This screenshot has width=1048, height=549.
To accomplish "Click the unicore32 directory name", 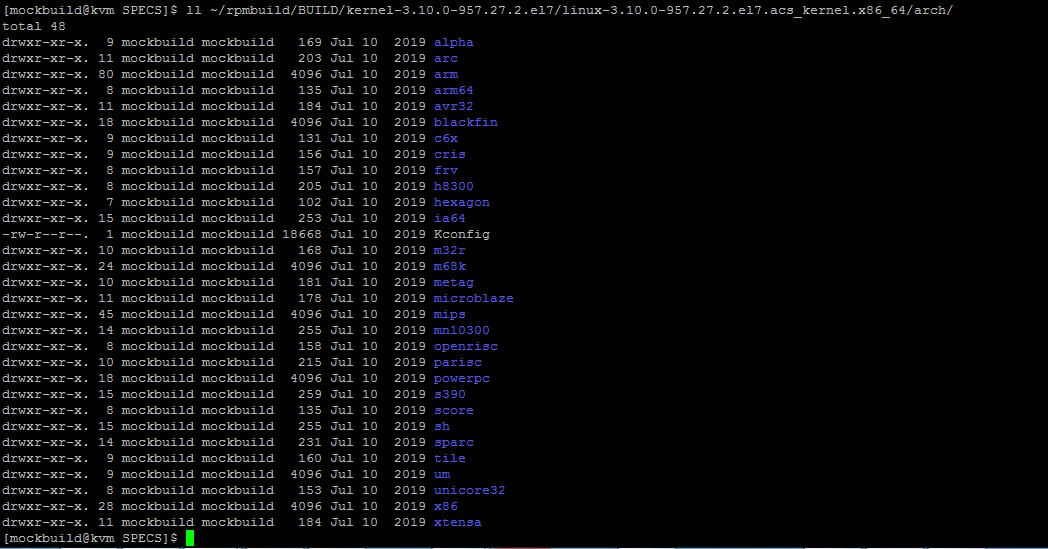I will pos(469,491).
